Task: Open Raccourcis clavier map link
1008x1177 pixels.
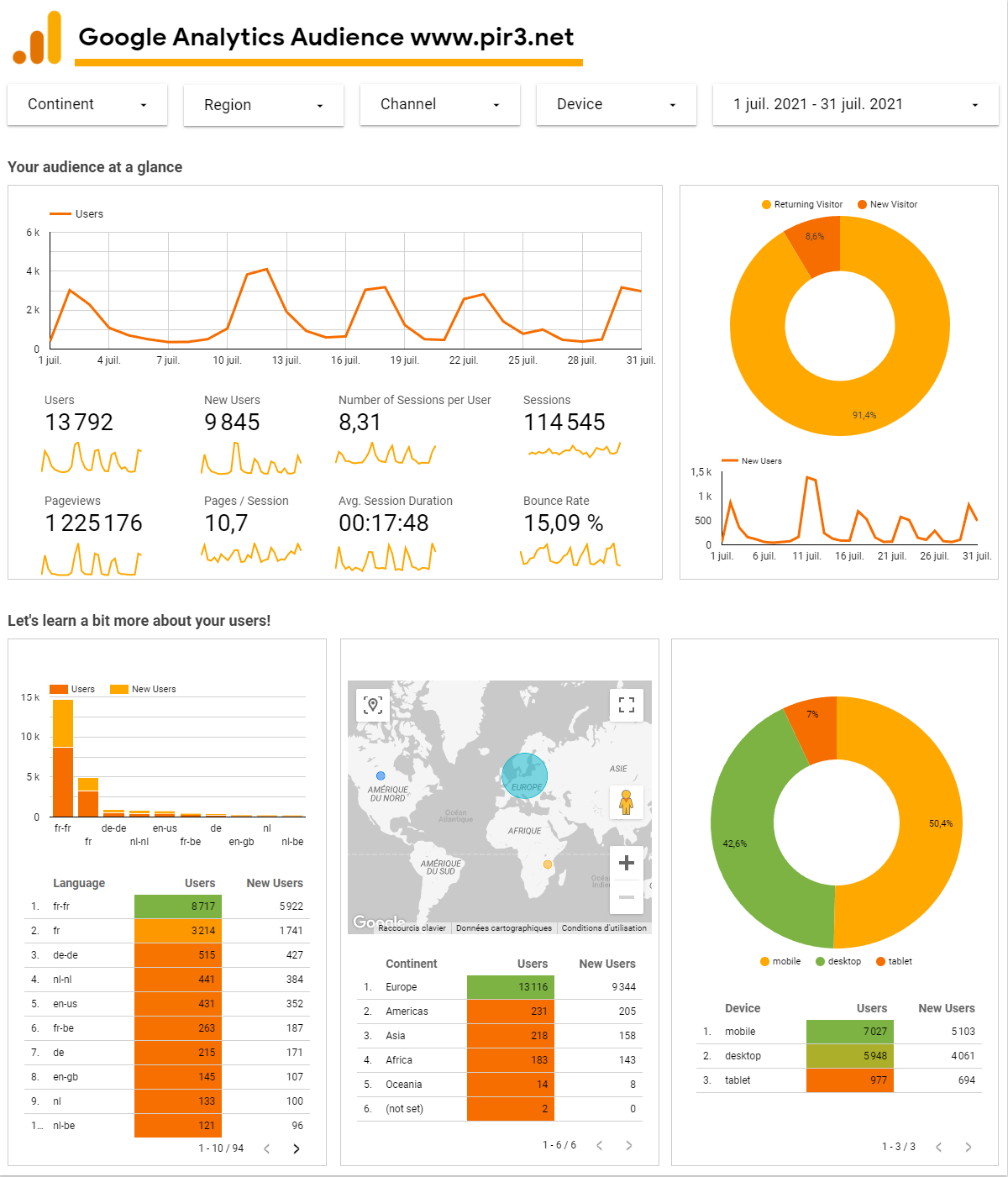Action: [x=412, y=928]
